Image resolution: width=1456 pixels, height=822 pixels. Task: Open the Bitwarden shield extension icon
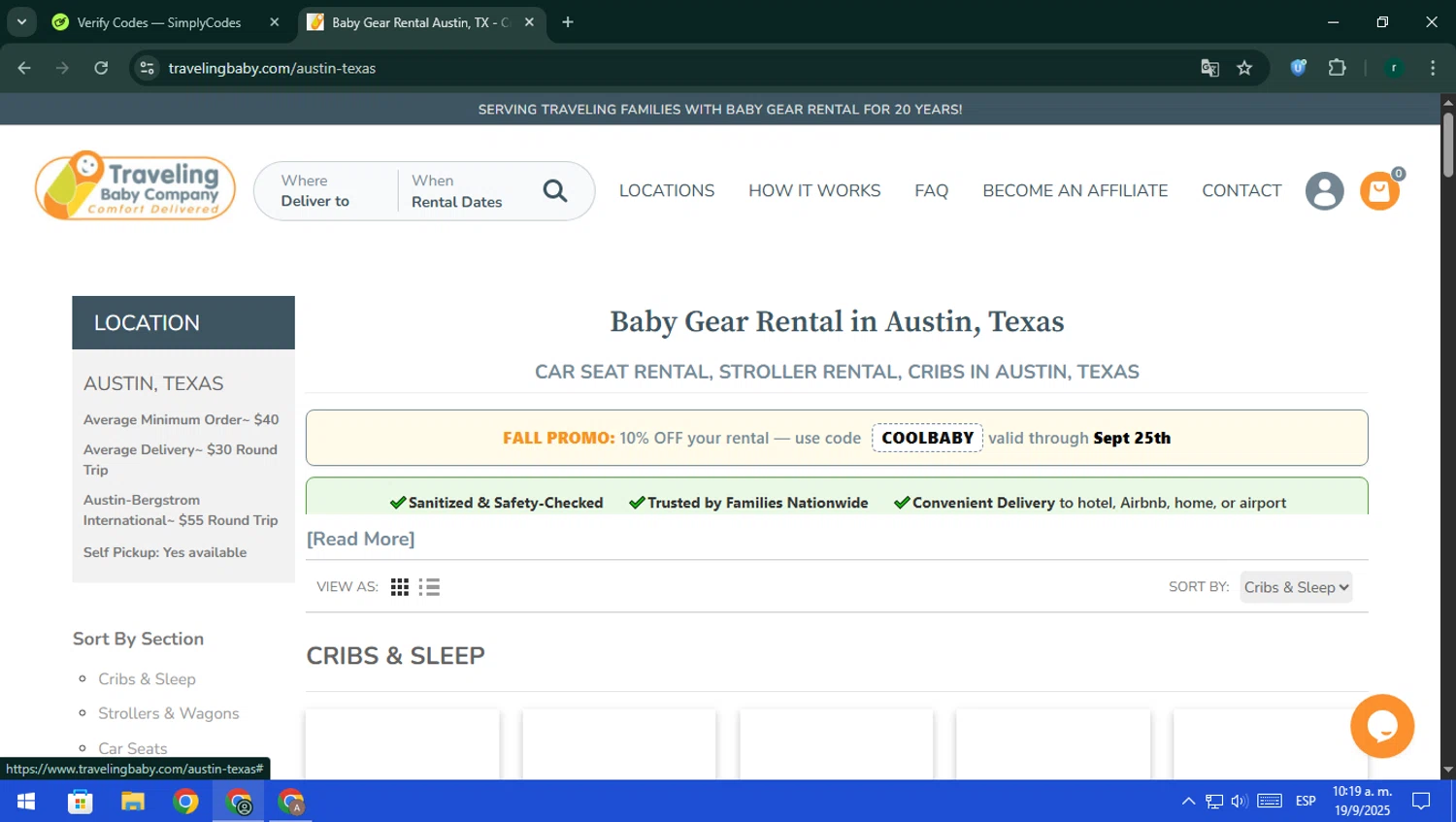1298,68
